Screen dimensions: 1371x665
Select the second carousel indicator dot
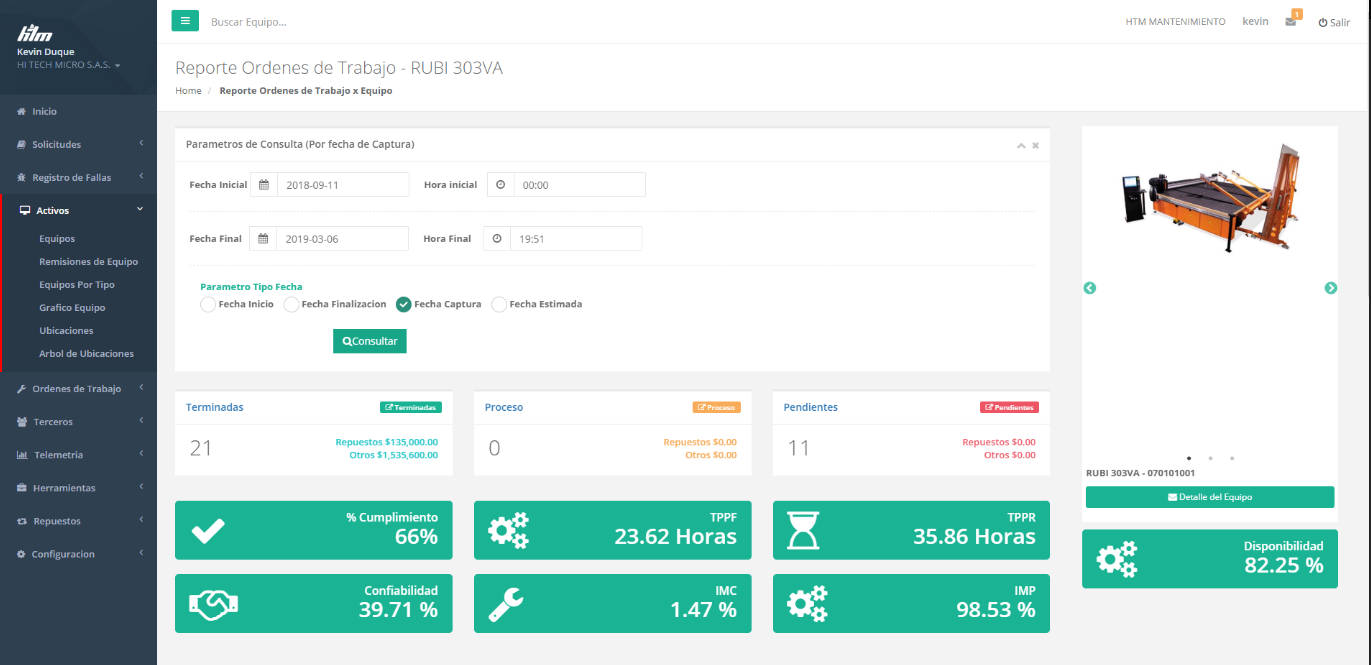pyautogui.click(x=1210, y=458)
